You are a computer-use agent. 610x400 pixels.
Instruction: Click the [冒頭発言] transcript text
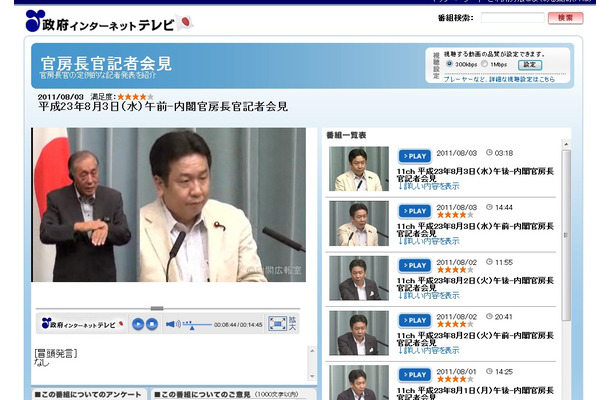coord(56,353)
